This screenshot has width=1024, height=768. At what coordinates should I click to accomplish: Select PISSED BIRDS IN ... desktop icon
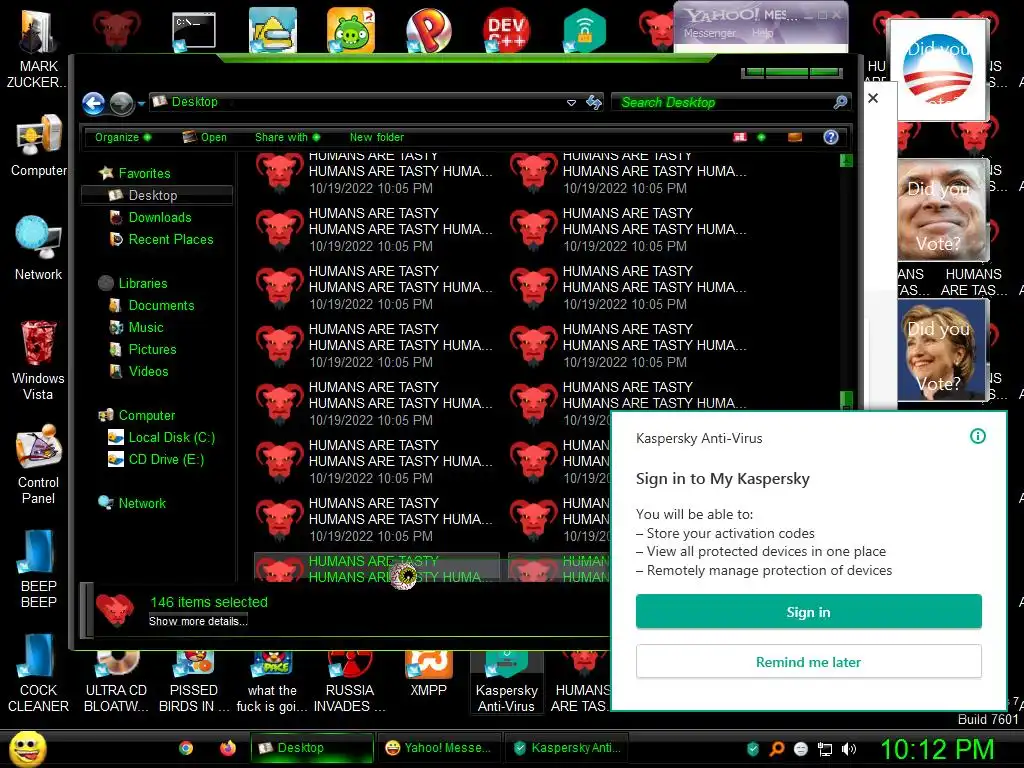coord(194,682)
